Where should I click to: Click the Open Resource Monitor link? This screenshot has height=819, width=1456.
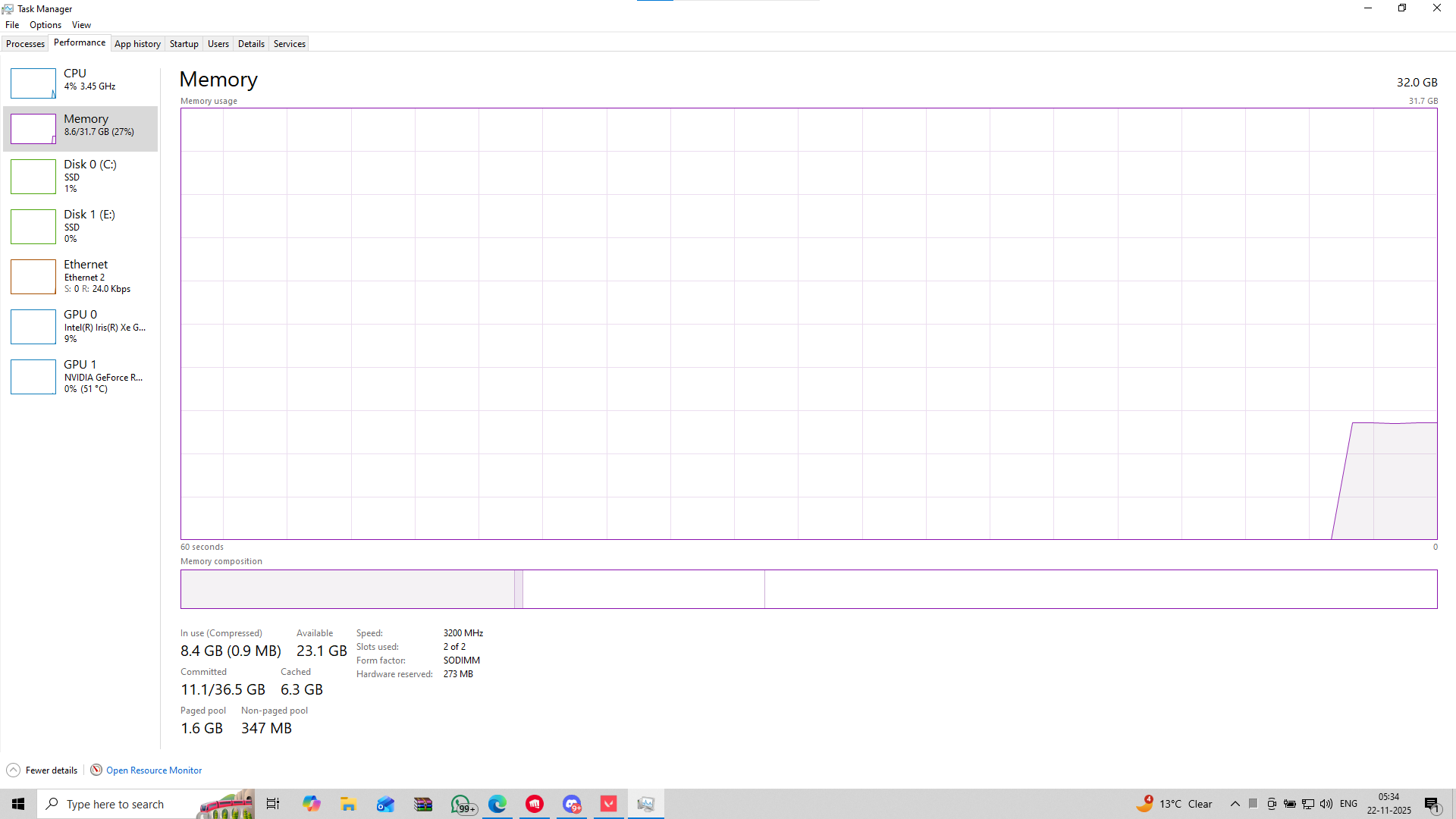click(154, 770)
